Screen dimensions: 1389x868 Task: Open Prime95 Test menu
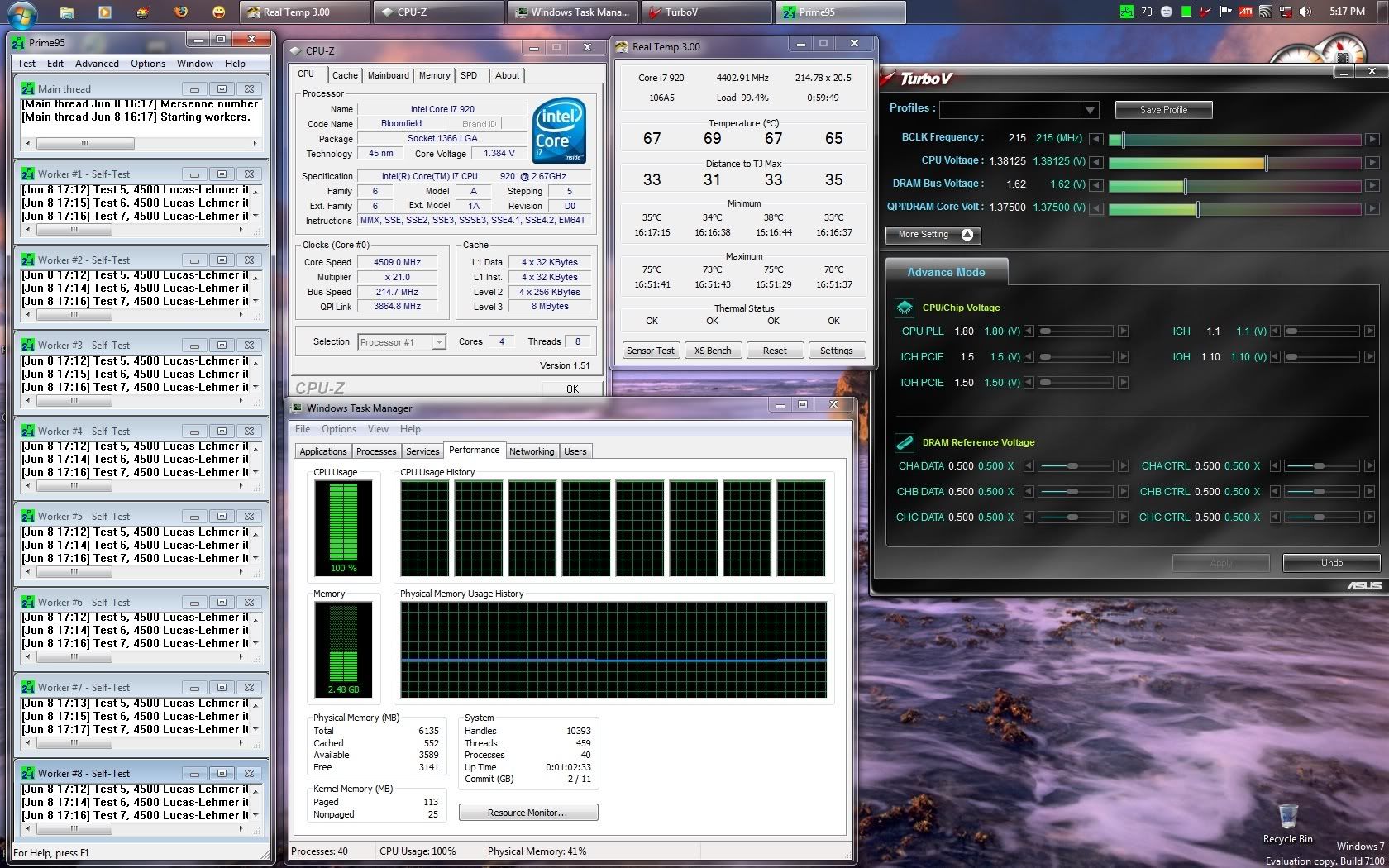click(x=26, y=64)
